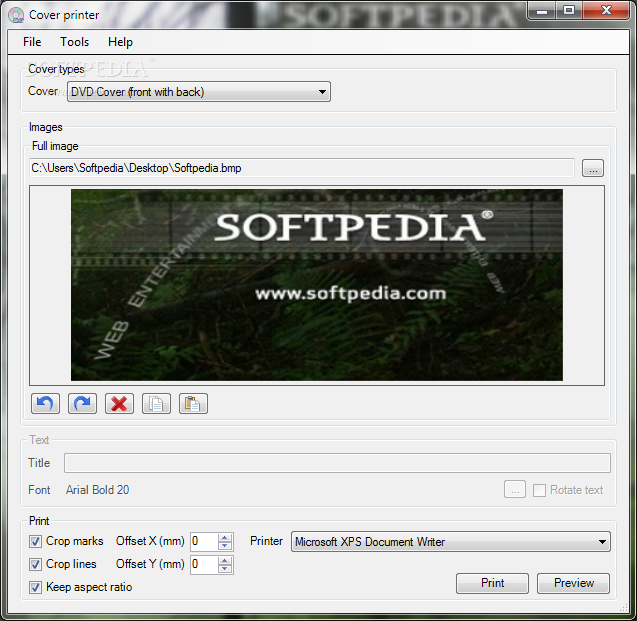637x621 pixels.
Task: Tick the Rotate text checkbox
Action: [x=539, y=490]
